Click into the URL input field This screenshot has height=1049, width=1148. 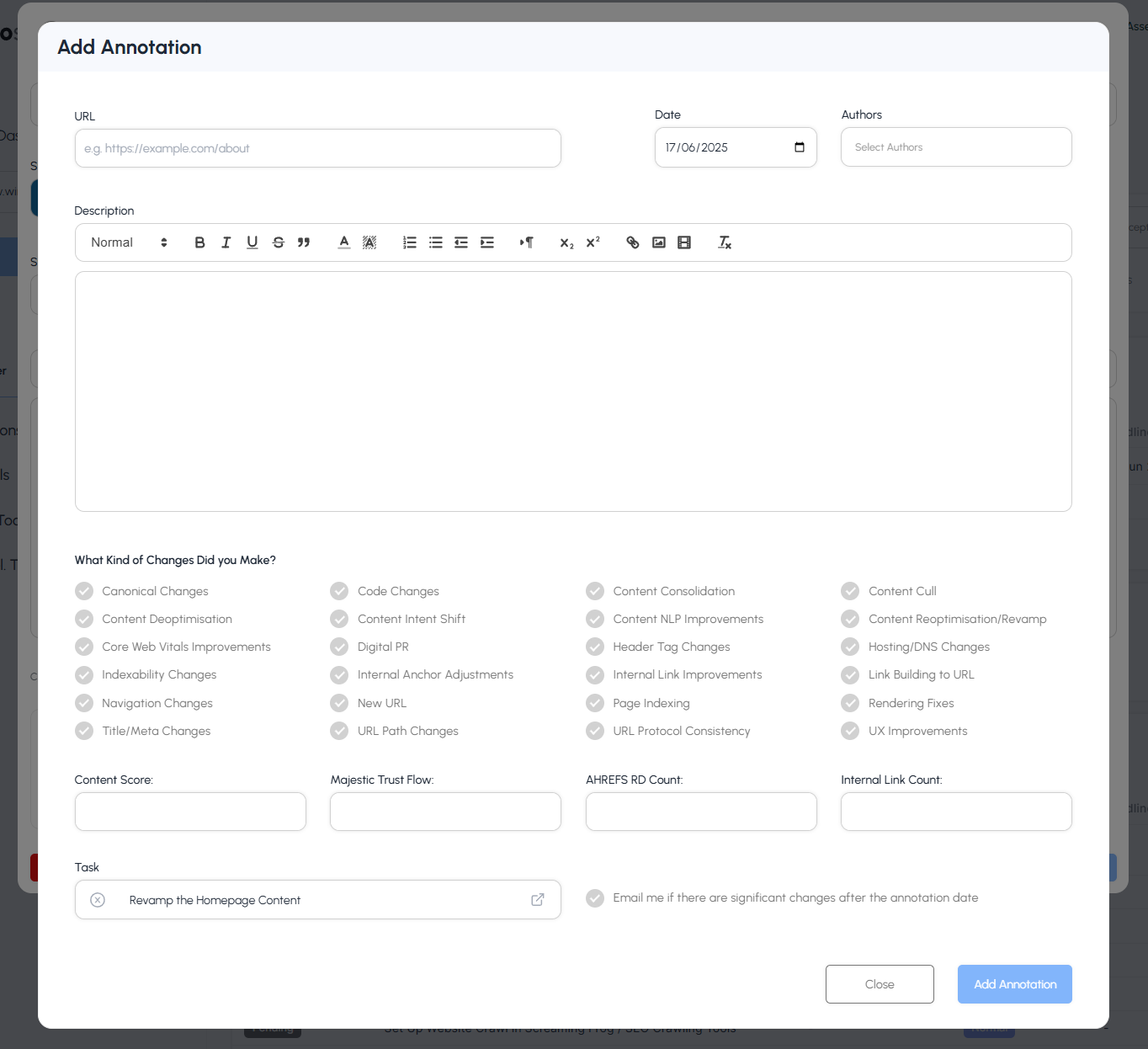coord(317,148)
